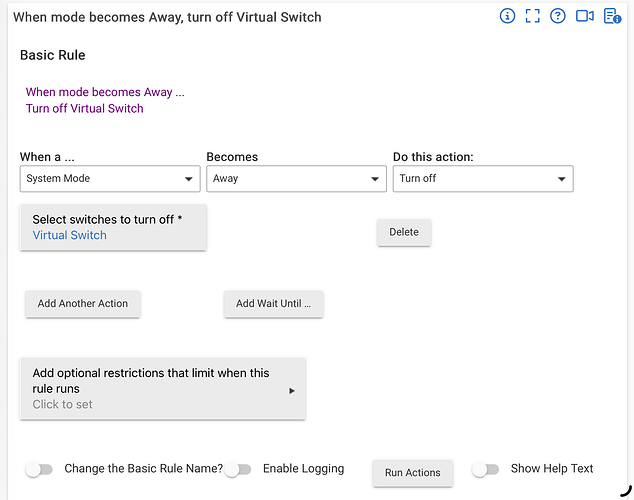The width and height of the screenshot is (634, 500).
Task: Open help via question mark icon
Action: (x=558, y=16)
